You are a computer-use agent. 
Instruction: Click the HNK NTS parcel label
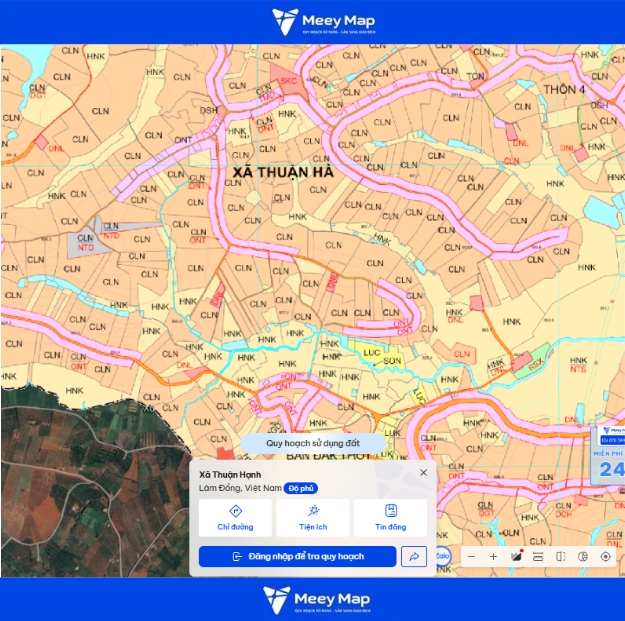pyautogui.click(x=578, y=365)
